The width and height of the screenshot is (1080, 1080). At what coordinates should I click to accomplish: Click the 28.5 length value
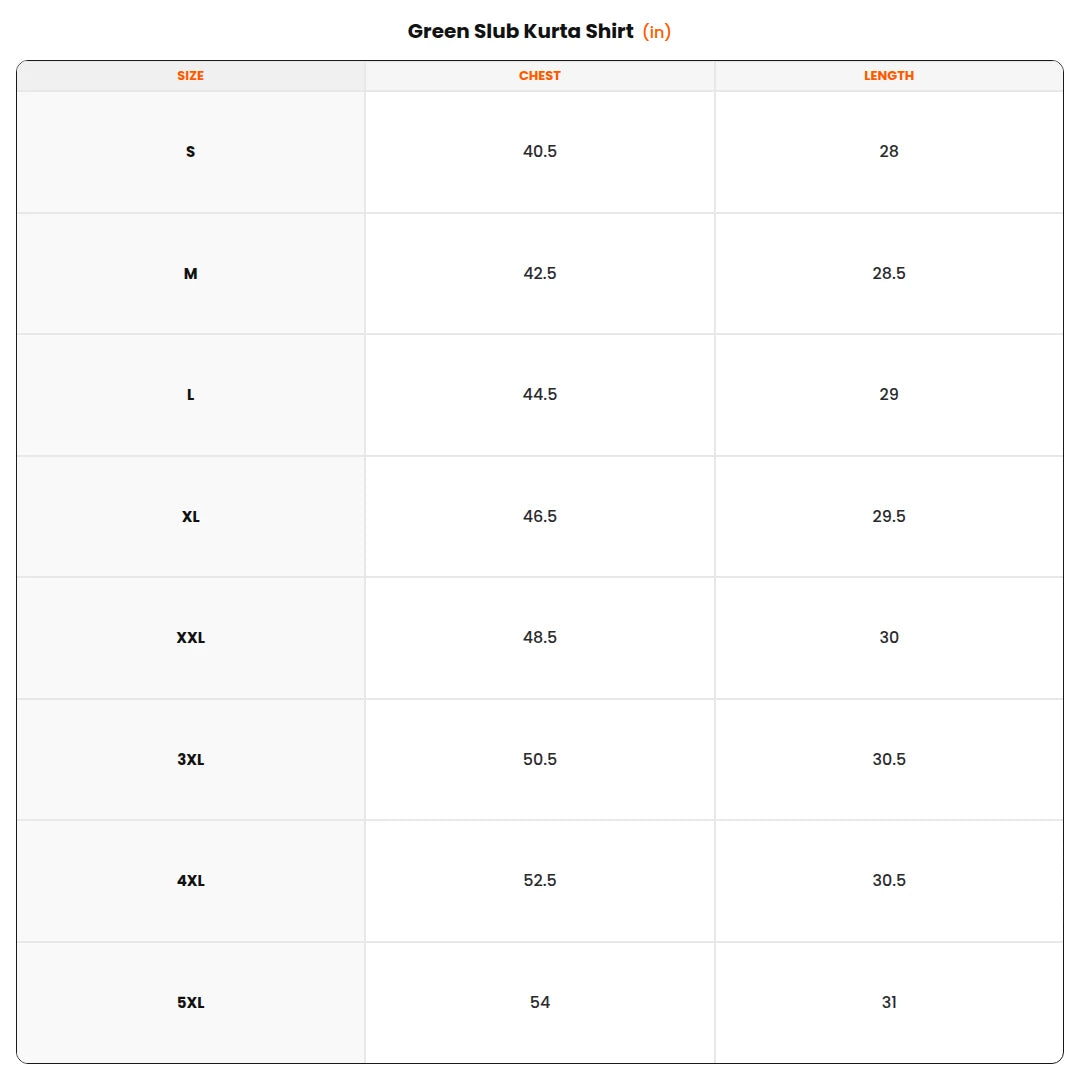pyautogui.click(x=889, y=273)
